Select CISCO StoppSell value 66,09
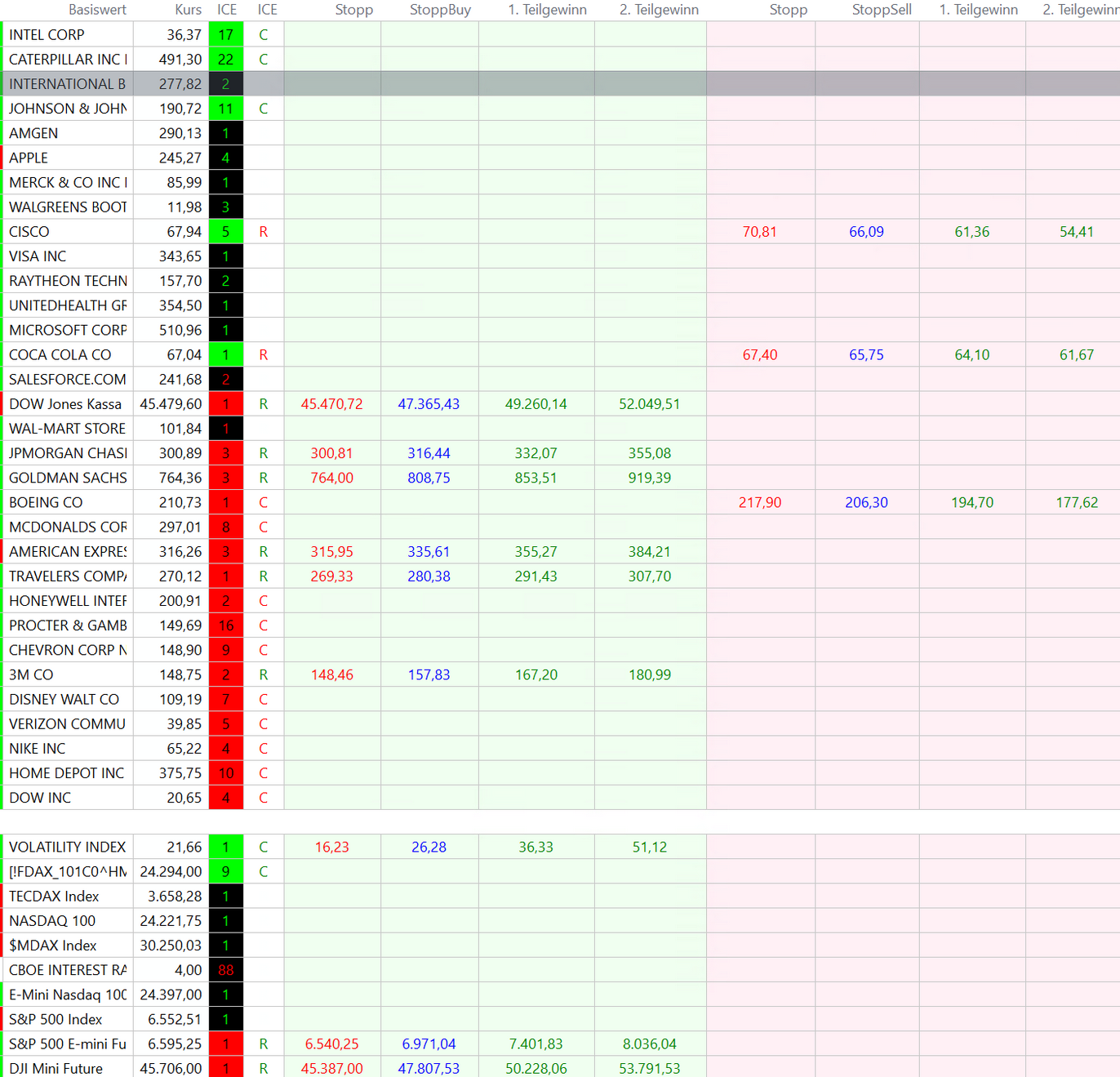This screenshot has height=1077, width=1120. pos(866,232)
